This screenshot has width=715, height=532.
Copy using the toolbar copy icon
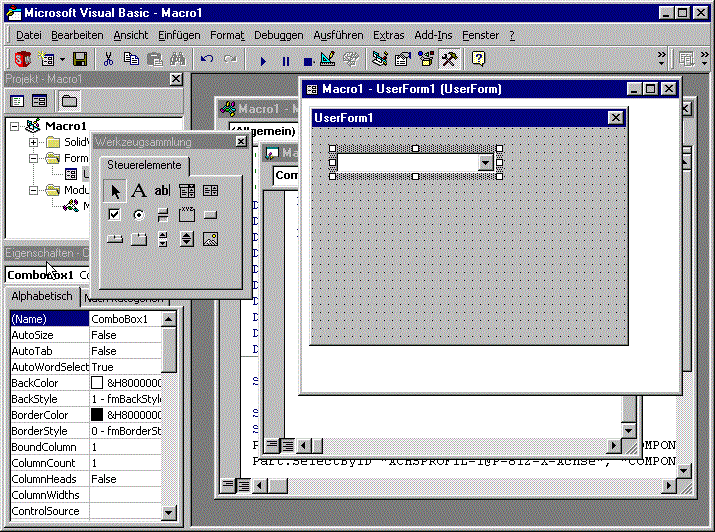[x=131, y=59]
